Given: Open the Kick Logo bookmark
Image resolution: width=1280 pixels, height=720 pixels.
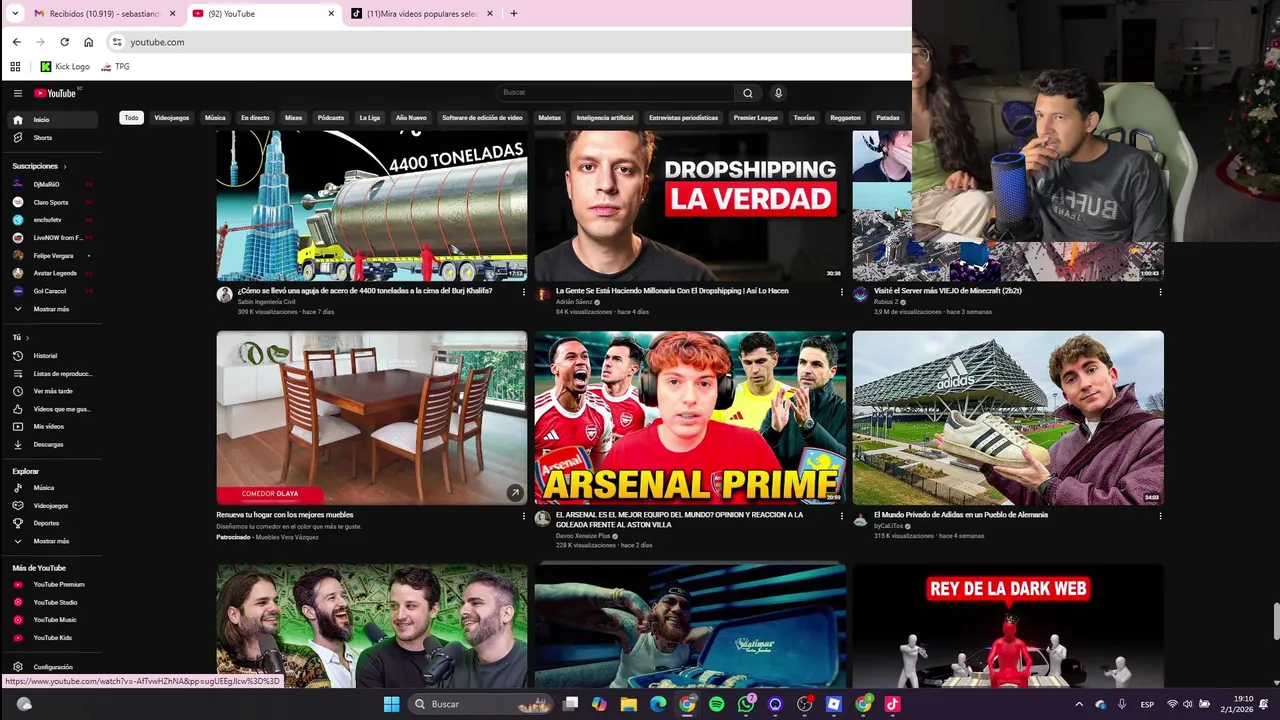Looking at the screenshot, I should tap(65, 67).
